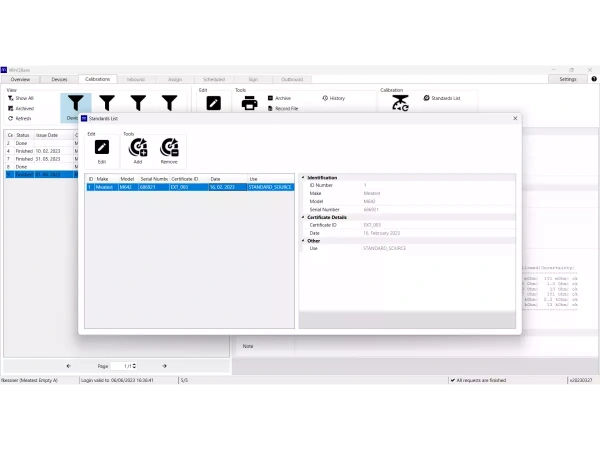The height and width of the screenshot is (450, 600).
Task: Click the Edit pencil icon in Standards List
Action: click(102, 147)
